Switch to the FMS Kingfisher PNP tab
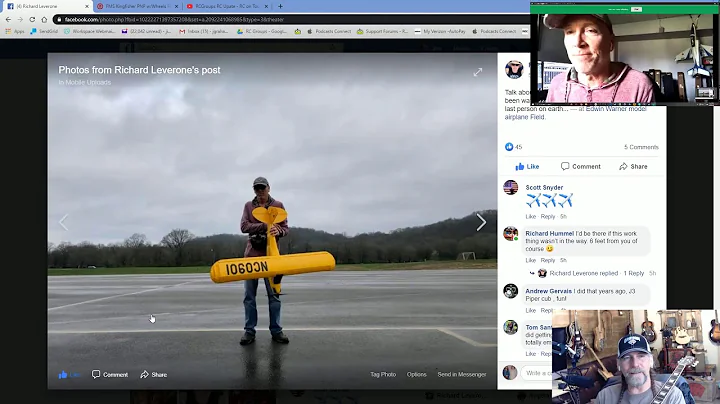 click(x=138, y=6)
